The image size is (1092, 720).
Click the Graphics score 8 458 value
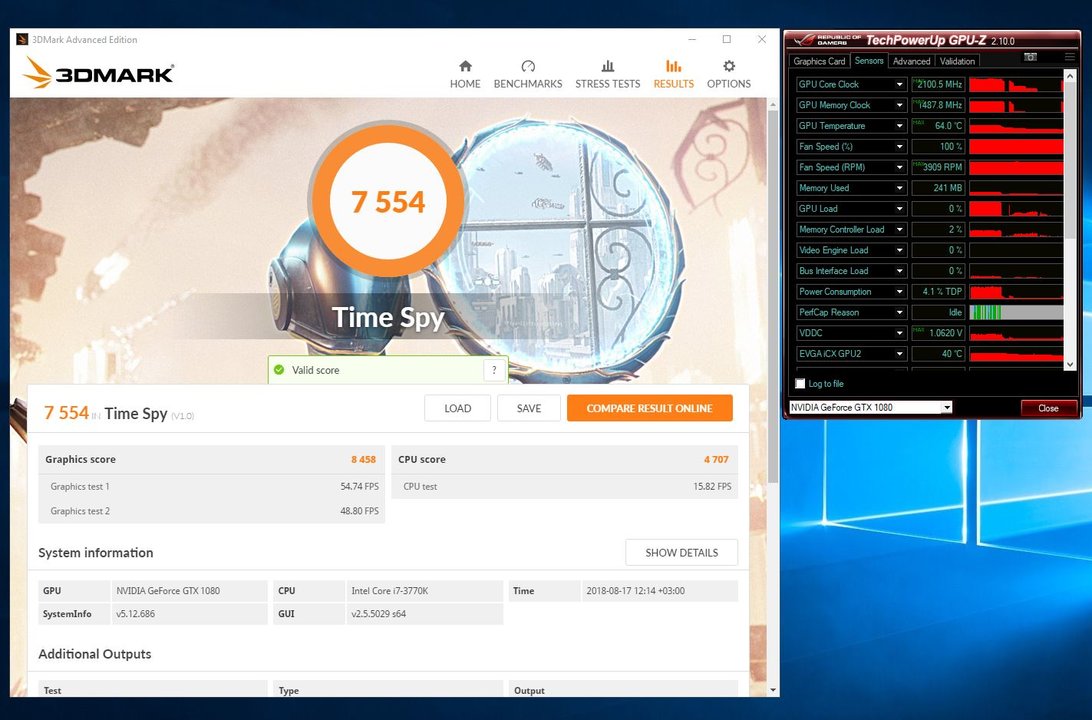tap(364, 460)
